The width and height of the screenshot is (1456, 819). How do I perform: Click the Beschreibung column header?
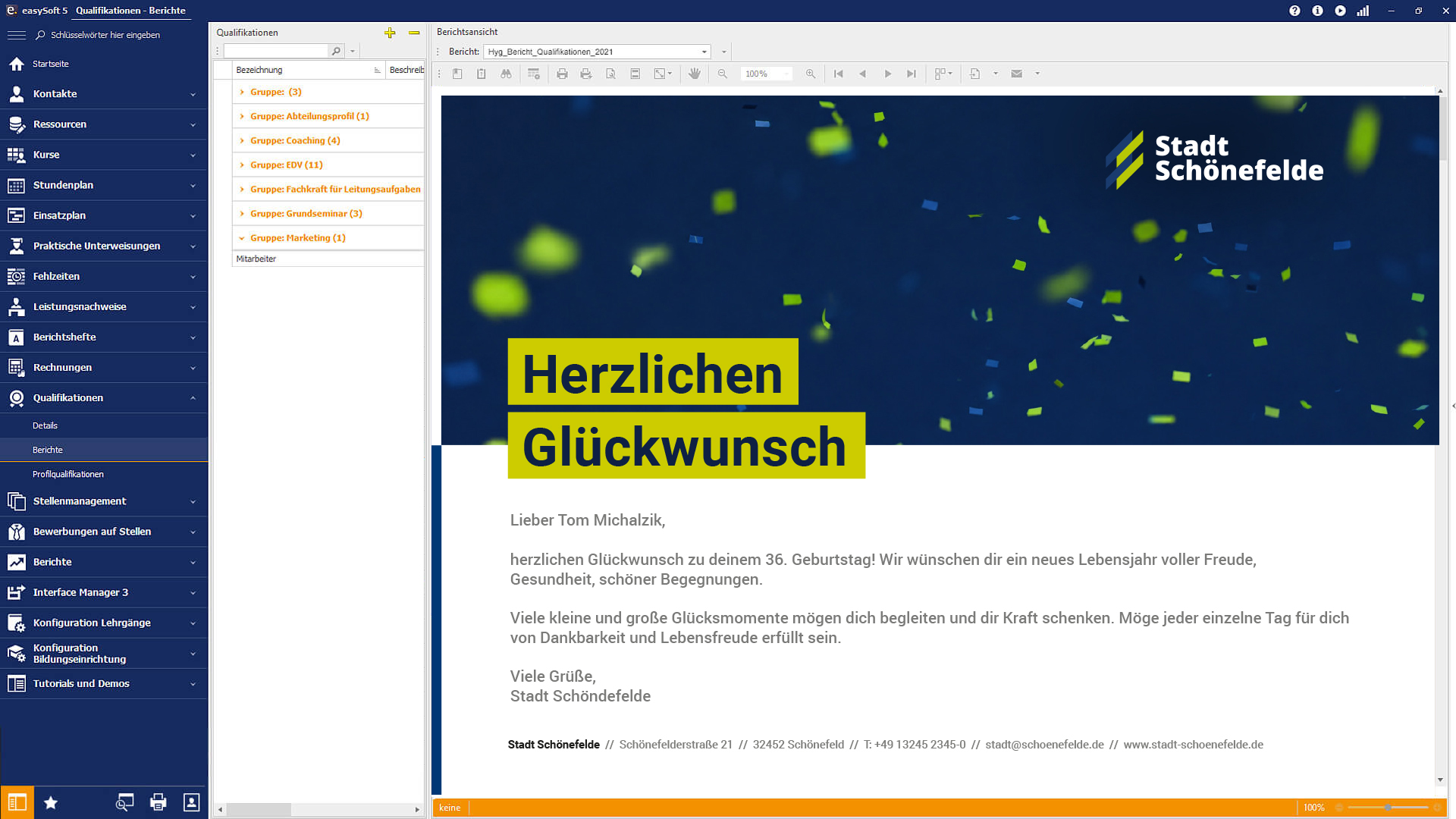click(406, 70)
